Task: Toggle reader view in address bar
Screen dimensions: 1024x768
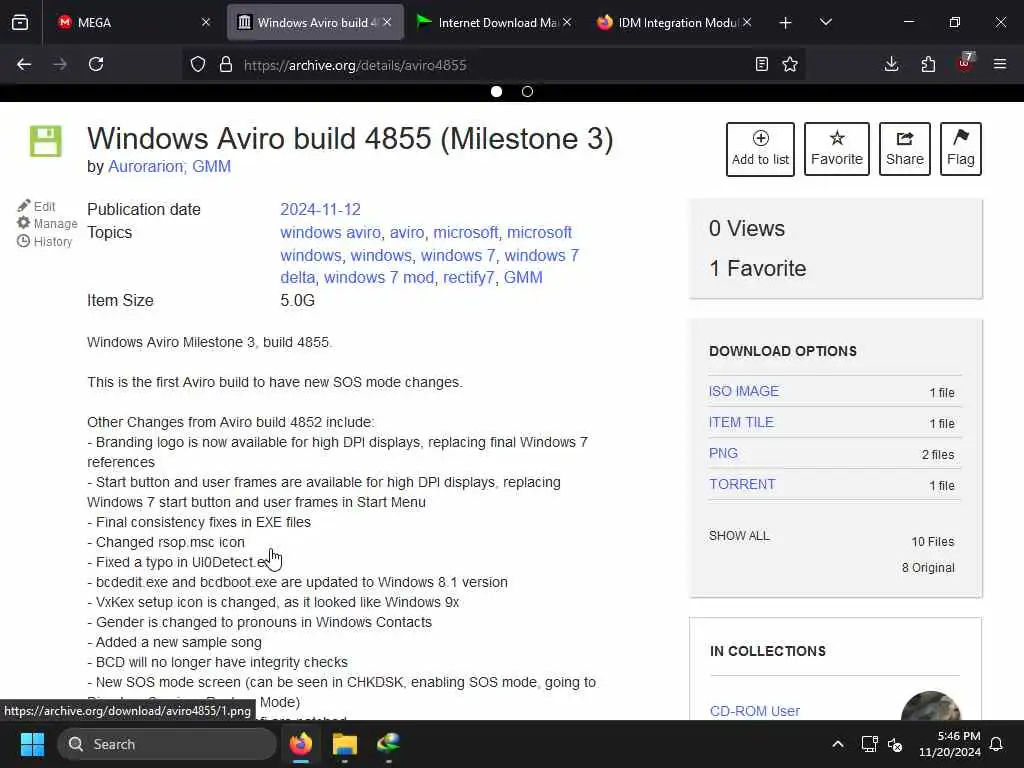Action: pyautogui.click(x=761, y=64)
